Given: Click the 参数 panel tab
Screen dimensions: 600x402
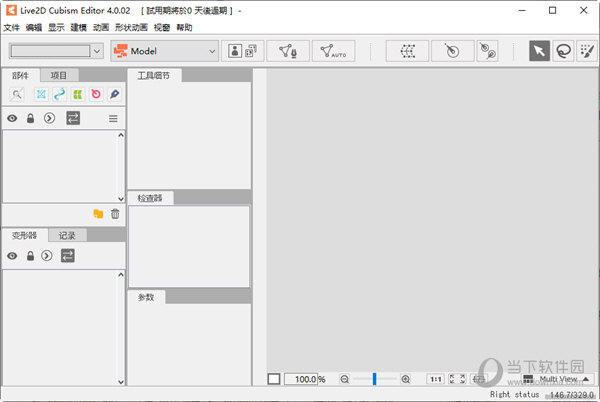Looking at the screenshot, I should [x=146, y=297].
